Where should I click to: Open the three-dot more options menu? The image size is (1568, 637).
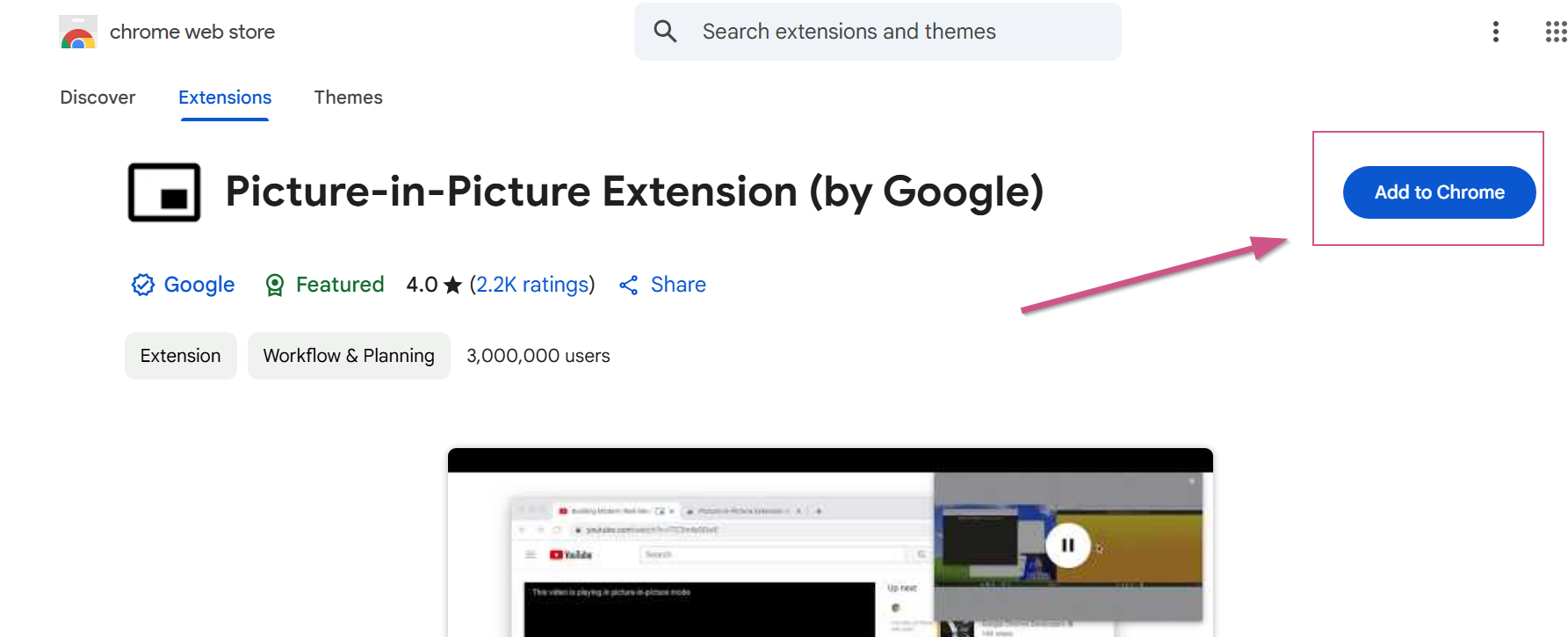[1495, 32]
